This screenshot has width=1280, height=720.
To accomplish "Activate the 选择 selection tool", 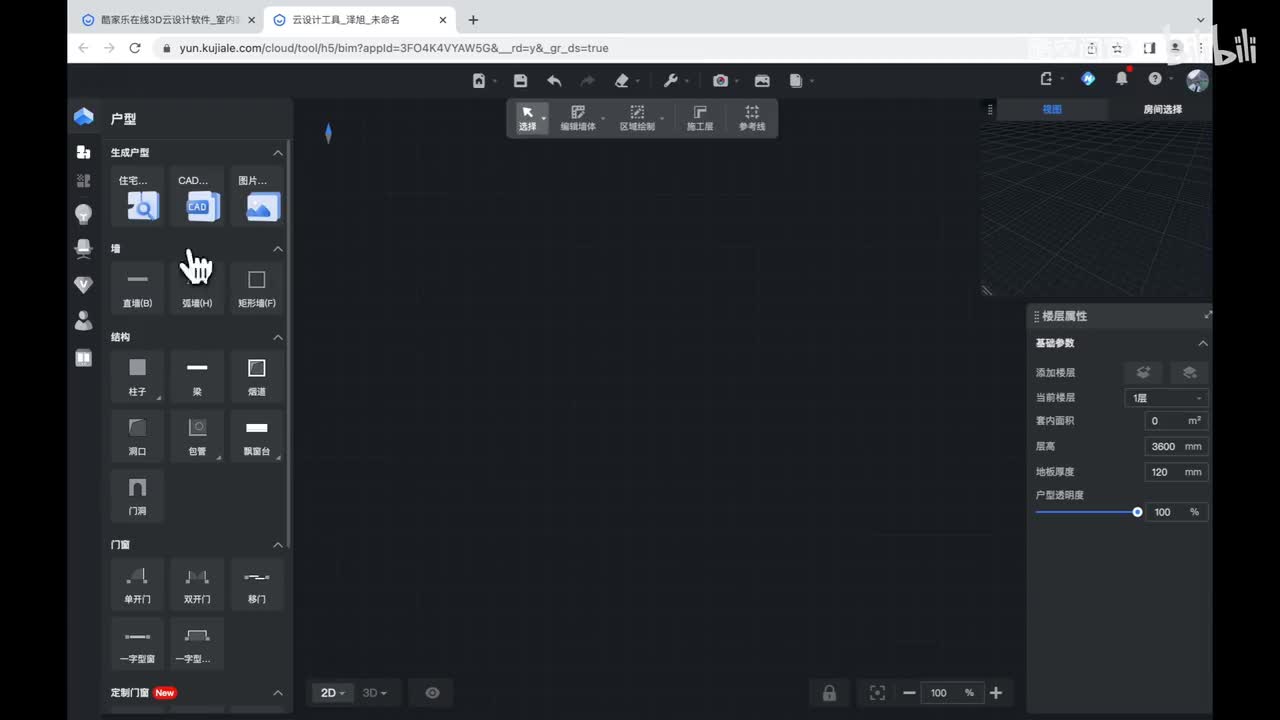I will point(528,118).
